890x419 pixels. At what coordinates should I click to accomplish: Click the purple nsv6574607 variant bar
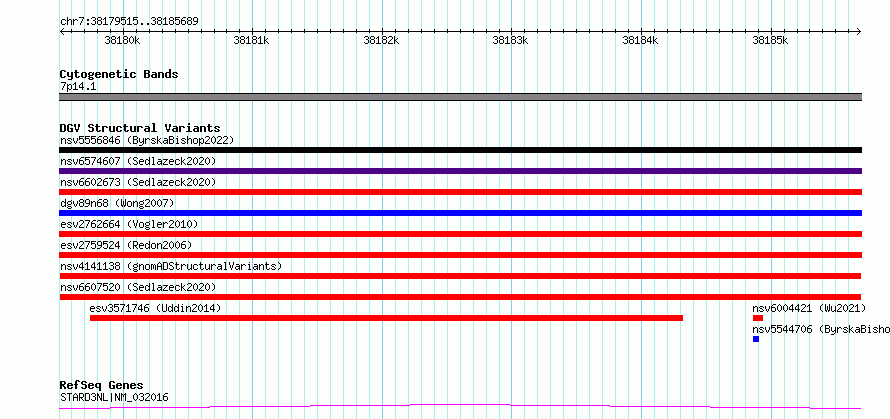pyautogui.click(x=460, y=171)
